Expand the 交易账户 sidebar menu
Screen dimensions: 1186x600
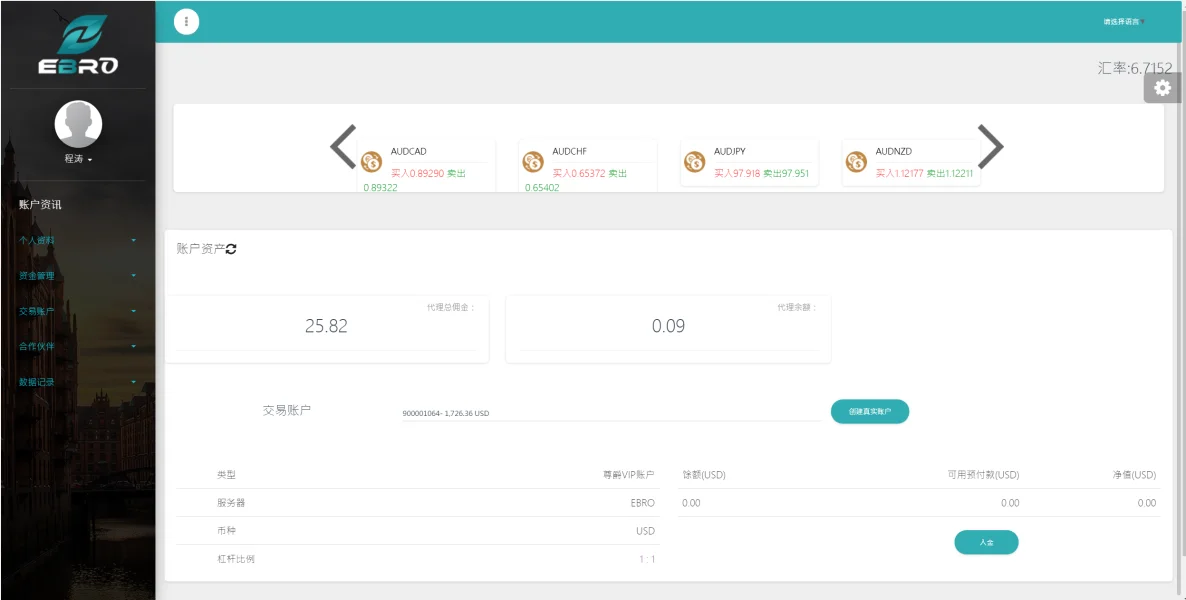[x=78, y=311]
